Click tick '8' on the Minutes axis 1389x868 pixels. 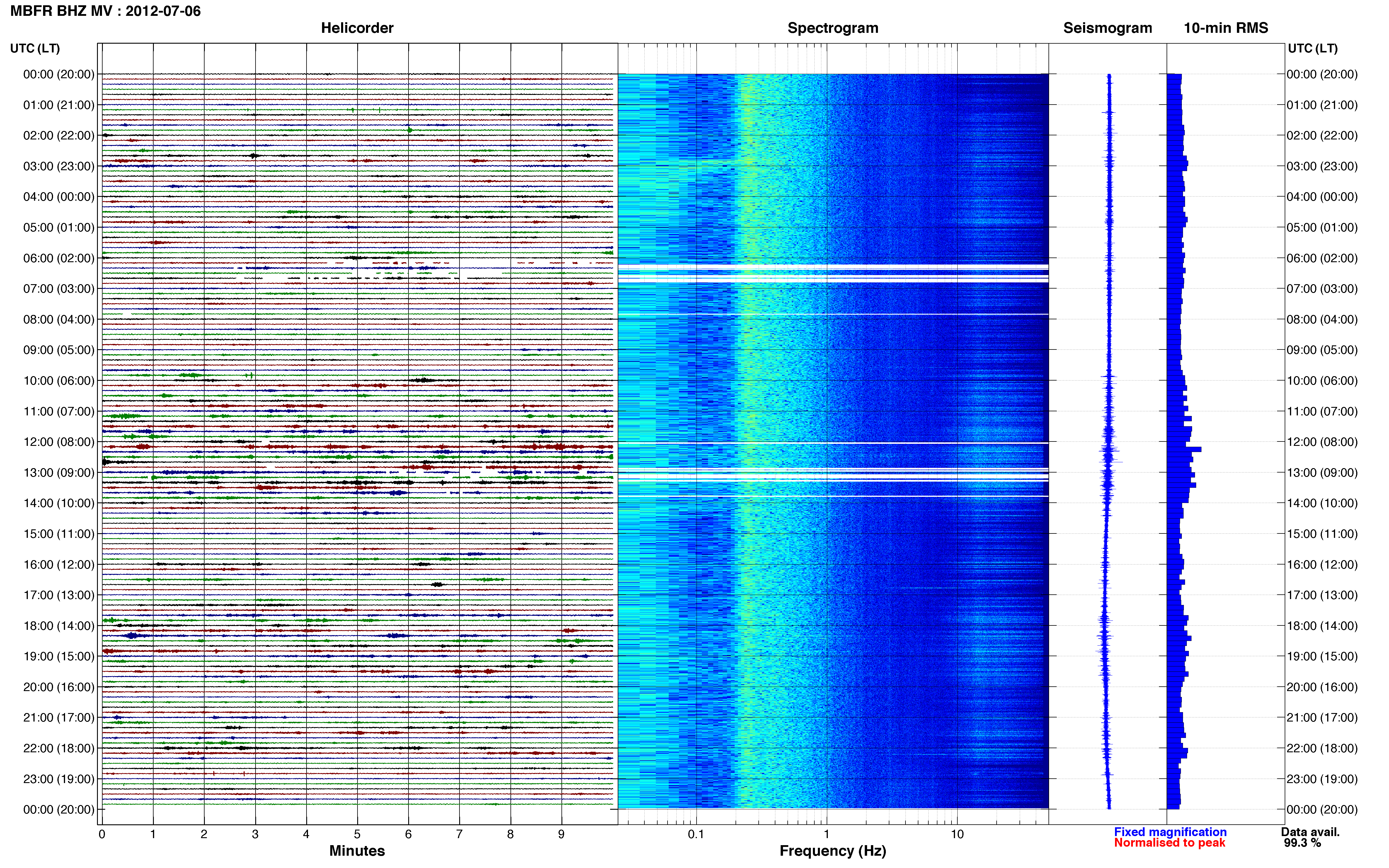pyautogui.click(x=510, y=834)
